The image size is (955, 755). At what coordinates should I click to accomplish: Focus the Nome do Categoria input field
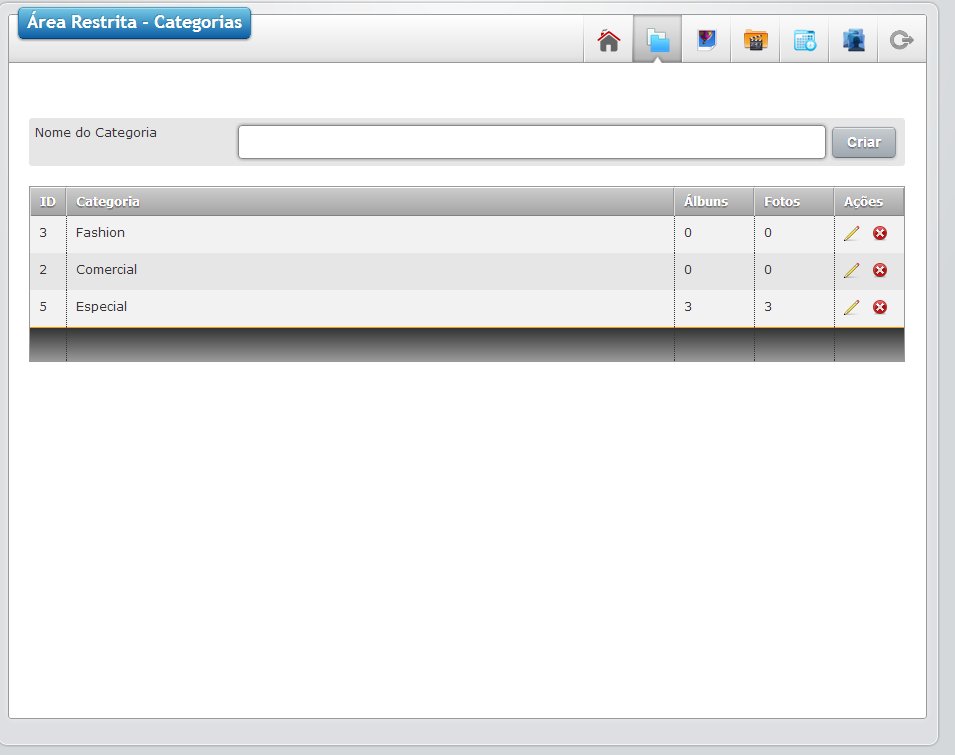[532, 142]
